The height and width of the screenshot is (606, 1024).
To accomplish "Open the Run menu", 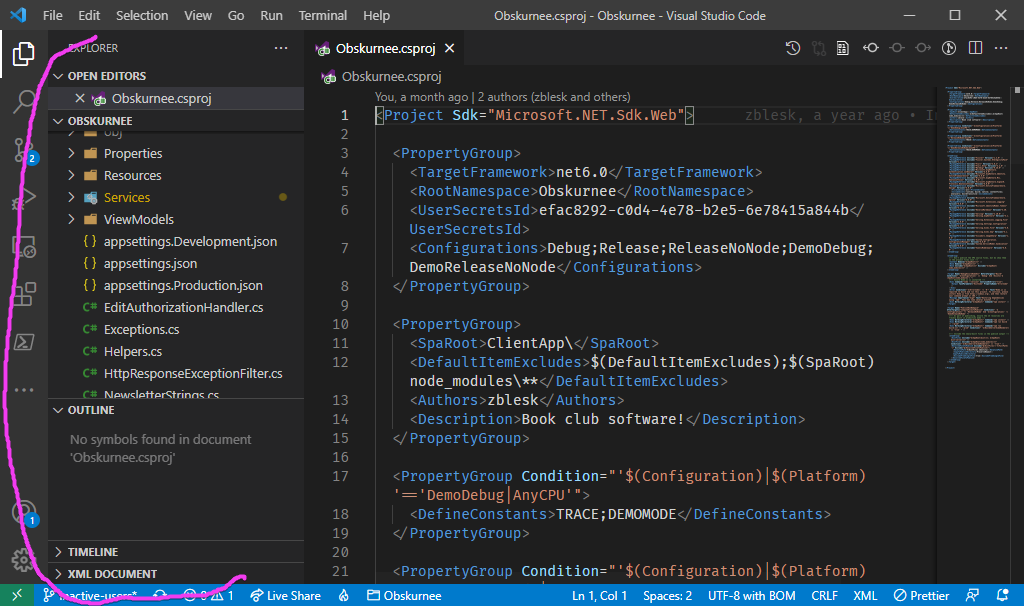I will point(271,15).
